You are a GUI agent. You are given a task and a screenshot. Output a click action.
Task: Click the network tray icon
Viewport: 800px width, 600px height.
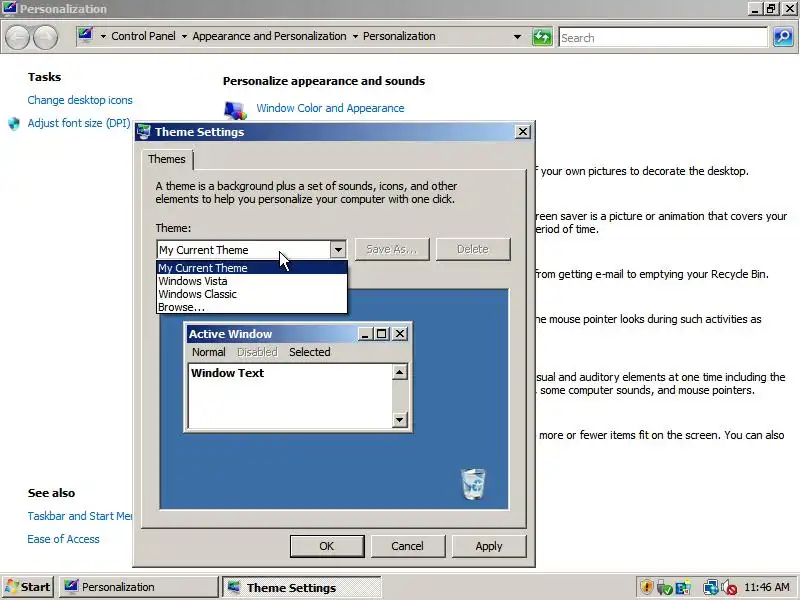pos(711,587)
